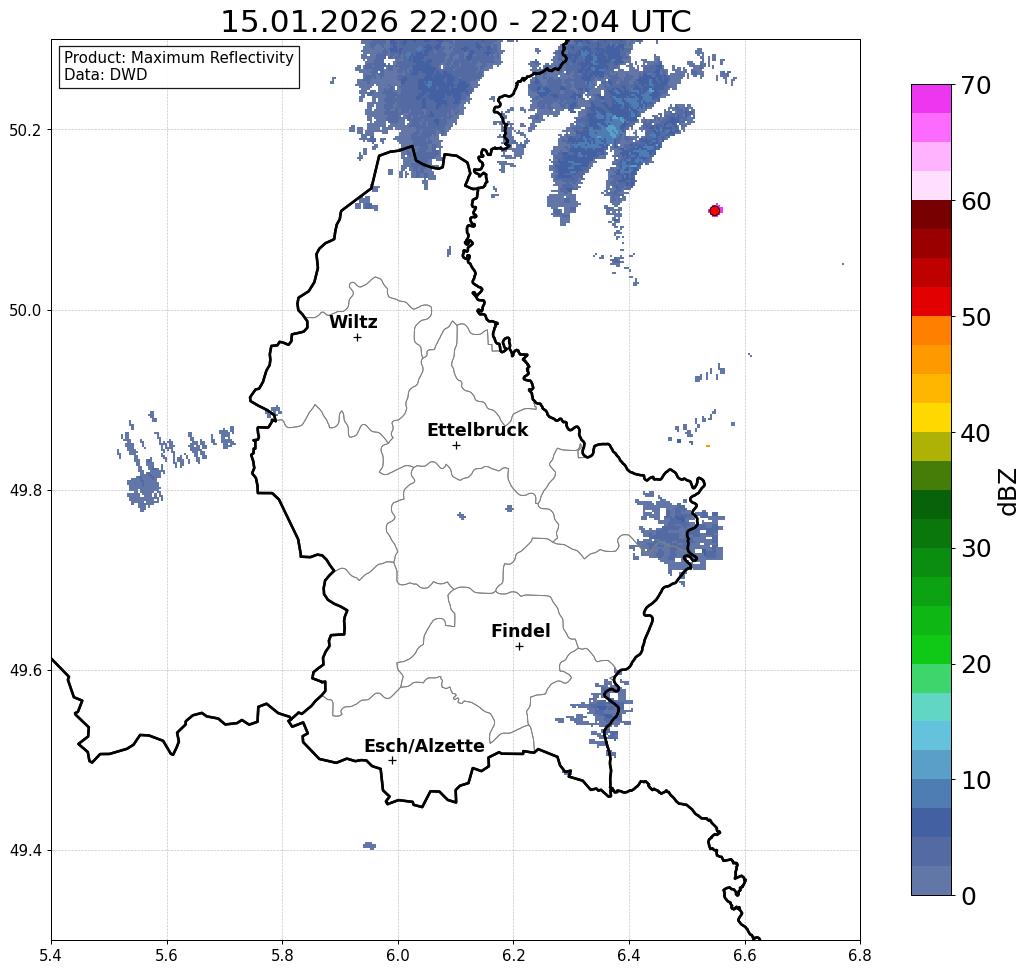Click the plus marker below Esch/Alzette
The height and width of the screenshot is (973, 1029).
pyautogui.click(x=392, y=760)
